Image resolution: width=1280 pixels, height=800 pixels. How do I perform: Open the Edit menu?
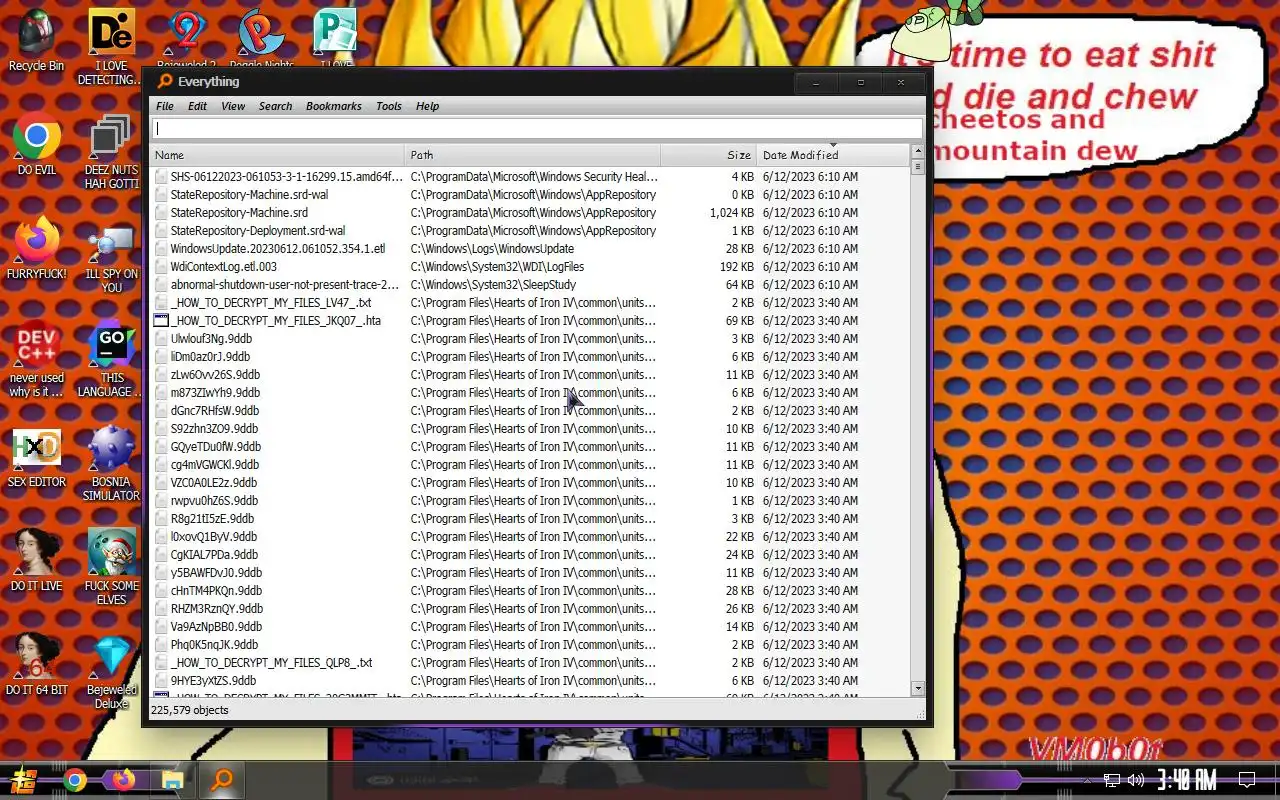click(198, 106)
